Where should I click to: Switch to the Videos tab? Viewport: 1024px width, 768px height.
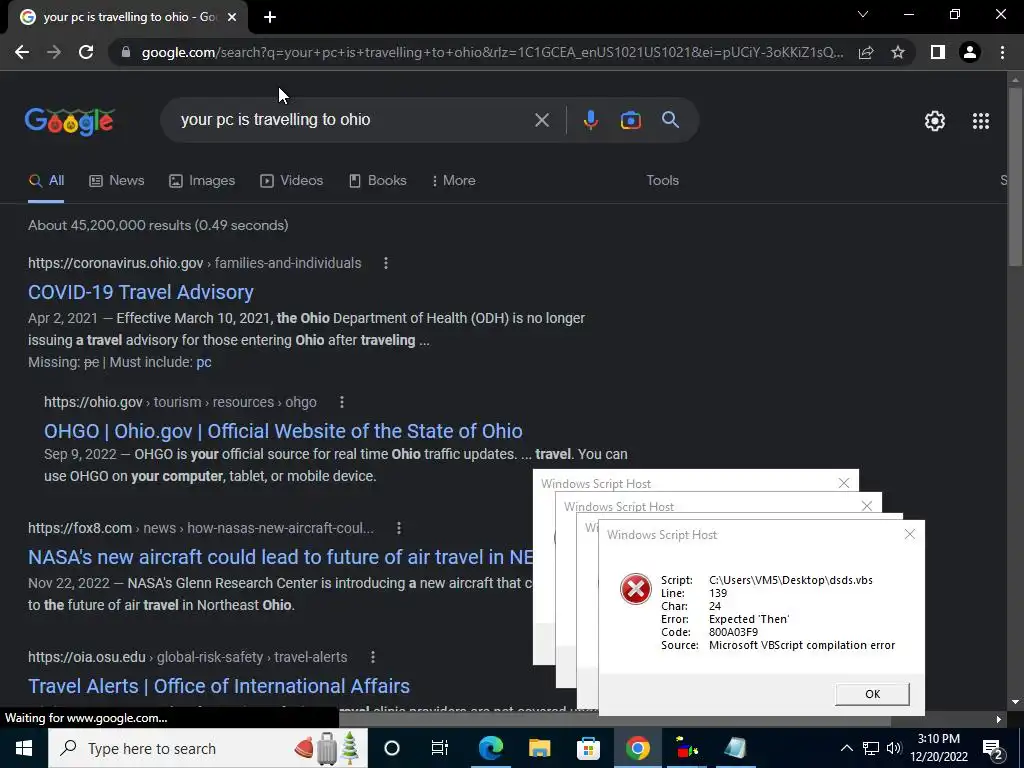pos(291,181)
